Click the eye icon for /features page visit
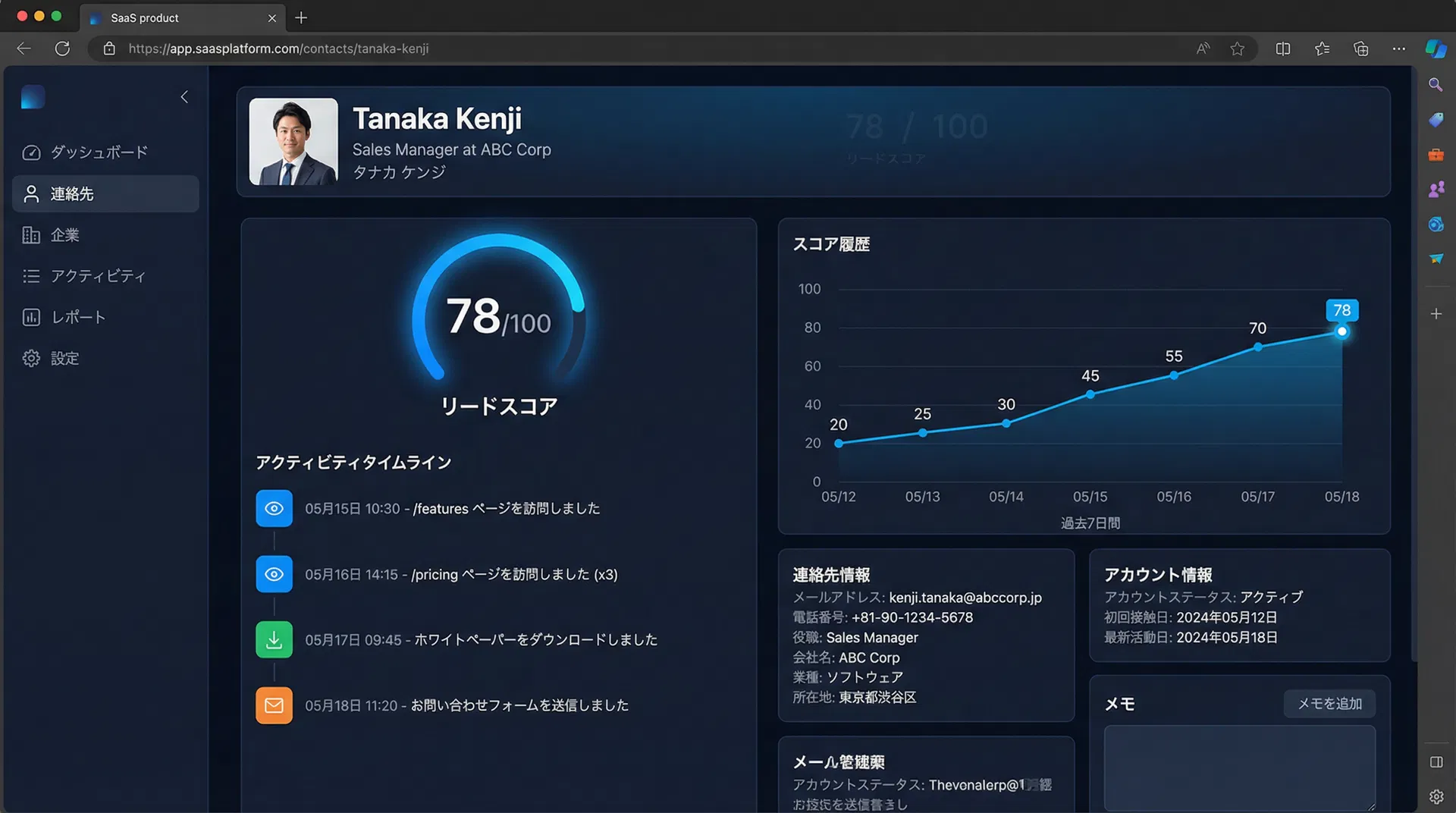This screenshot has height=813, width=1456. tap(274, 508)
